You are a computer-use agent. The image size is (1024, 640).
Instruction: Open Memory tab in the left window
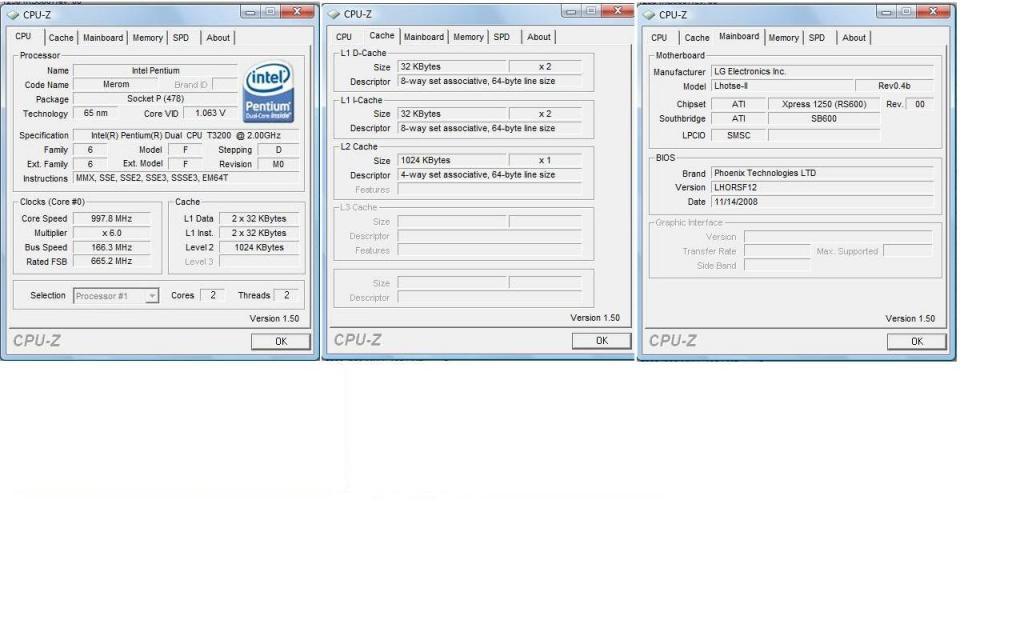pyautogui.click(x=148, y=38)
